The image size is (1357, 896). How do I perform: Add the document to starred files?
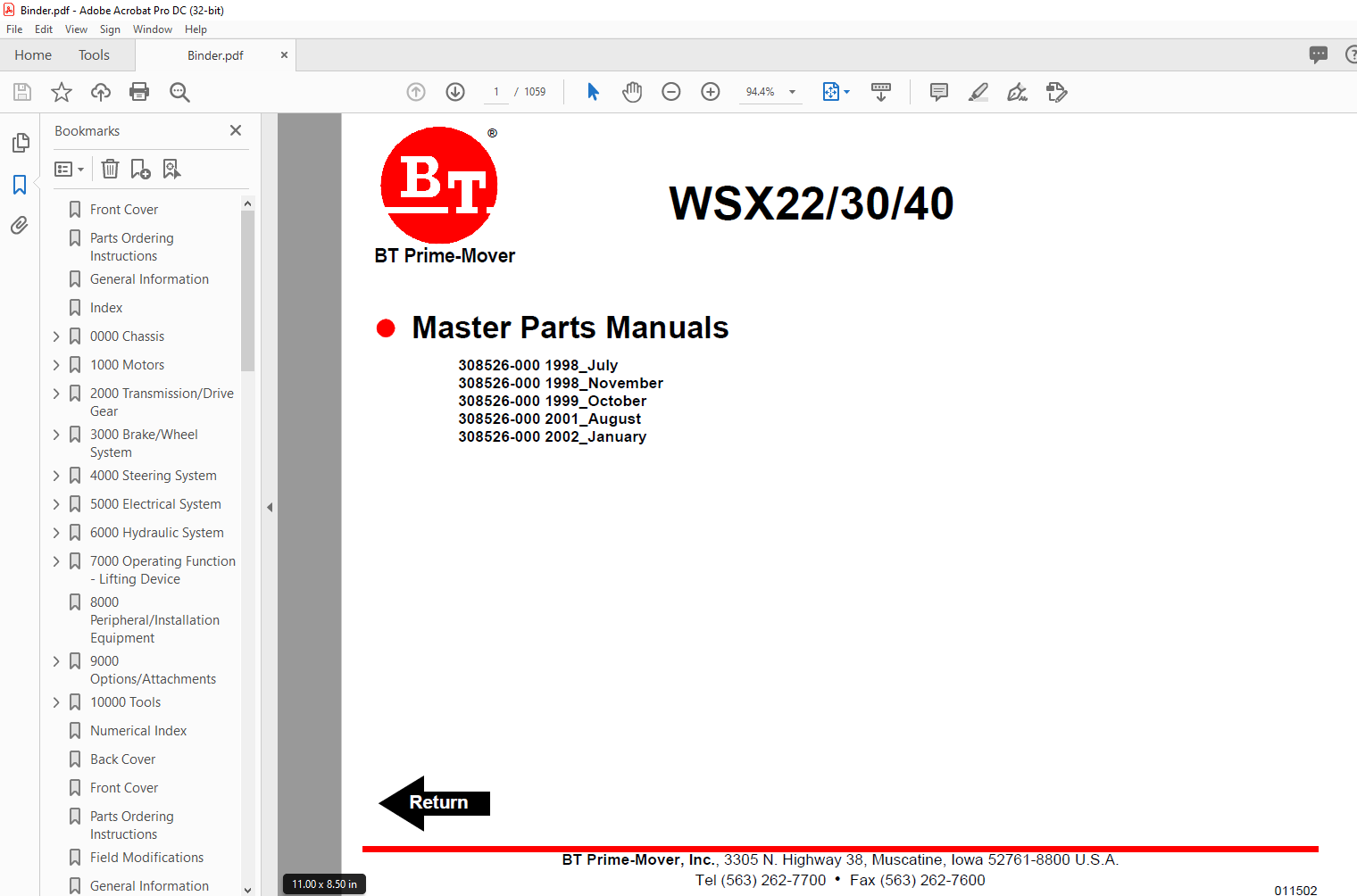click(x=62, y=92)
